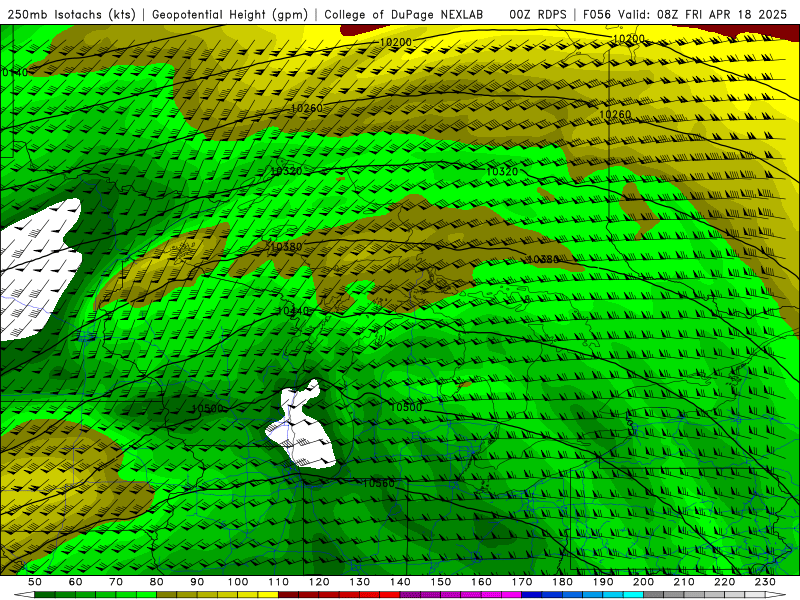
Task: Click the bright yellow swatch ending at 110
Action: click(268, 595)
